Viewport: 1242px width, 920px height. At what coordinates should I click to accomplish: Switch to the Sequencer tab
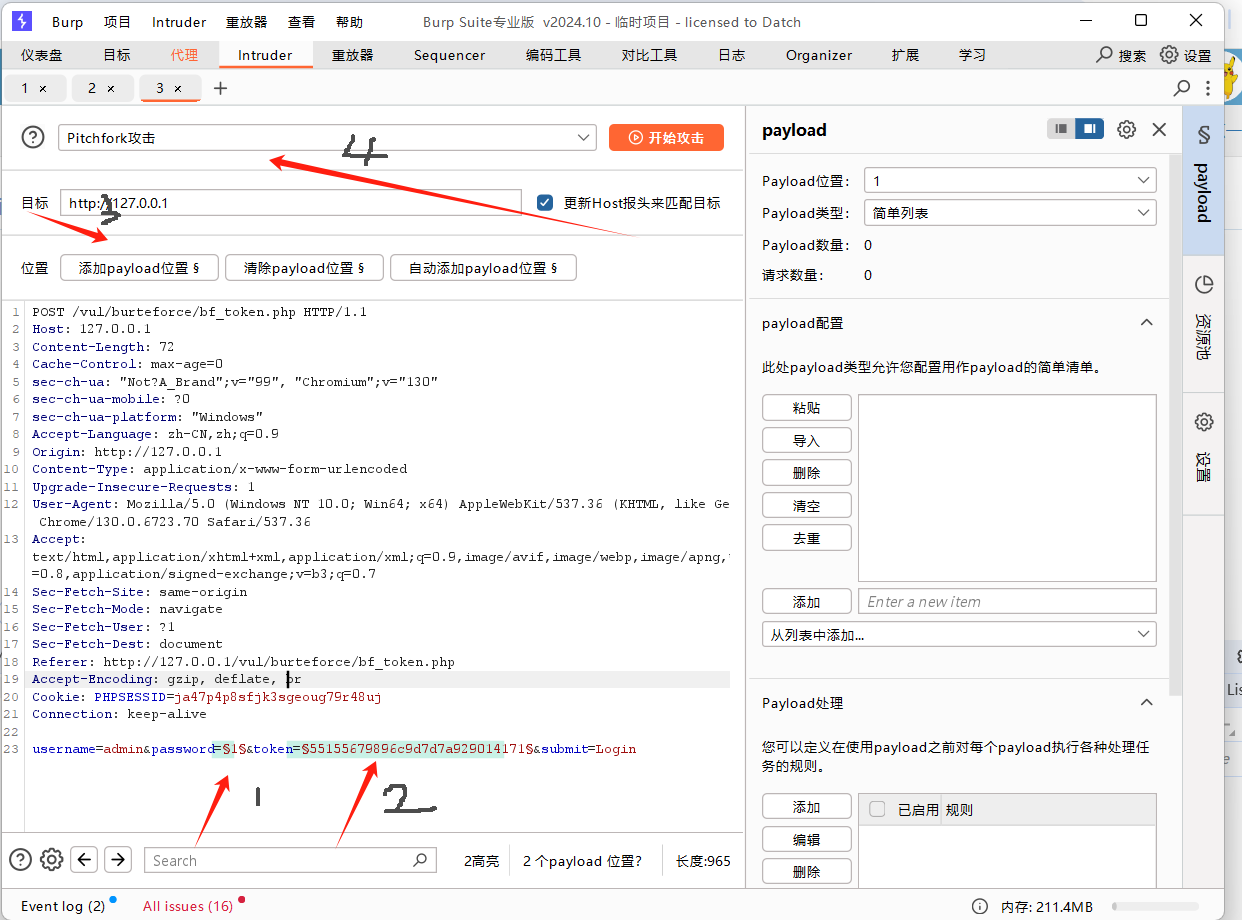pyautogui.click(x=450, y=55)
